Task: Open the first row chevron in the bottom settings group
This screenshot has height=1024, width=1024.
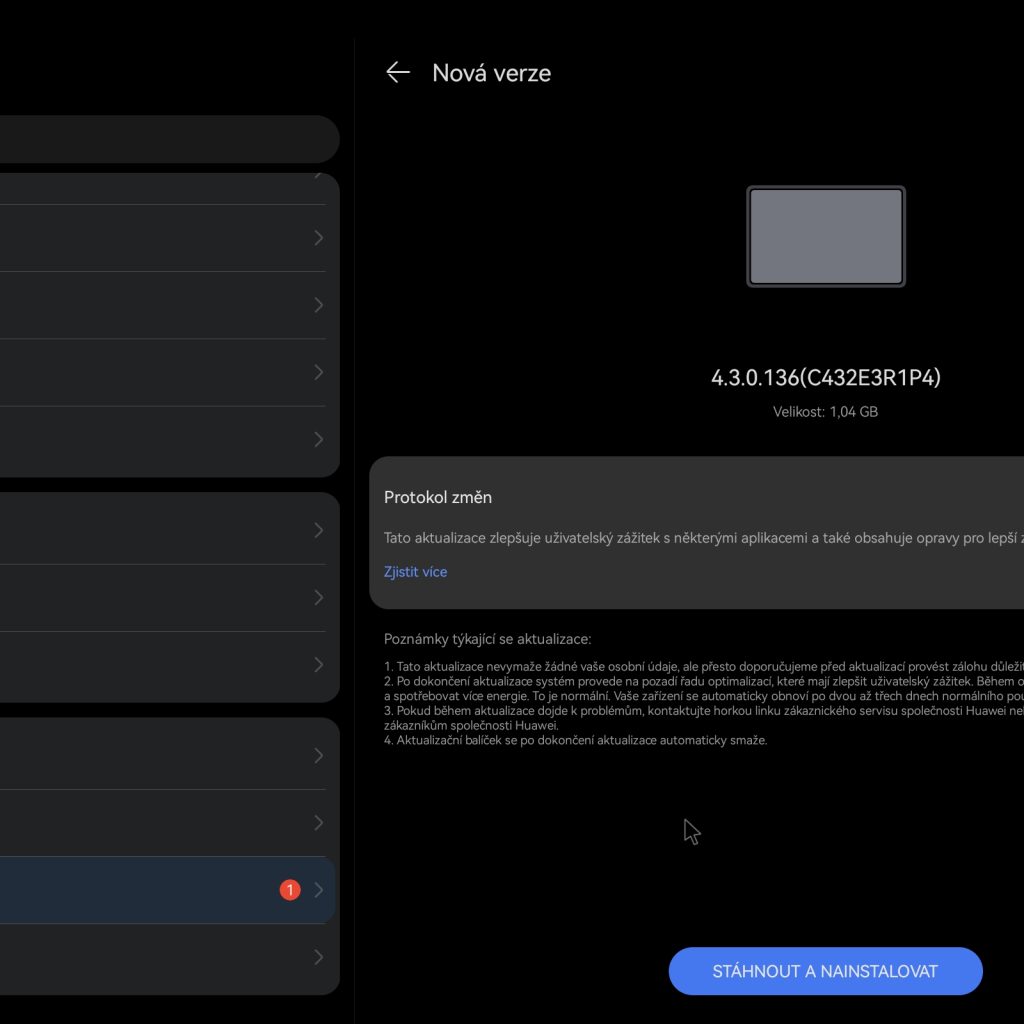Action: [319, 755]
